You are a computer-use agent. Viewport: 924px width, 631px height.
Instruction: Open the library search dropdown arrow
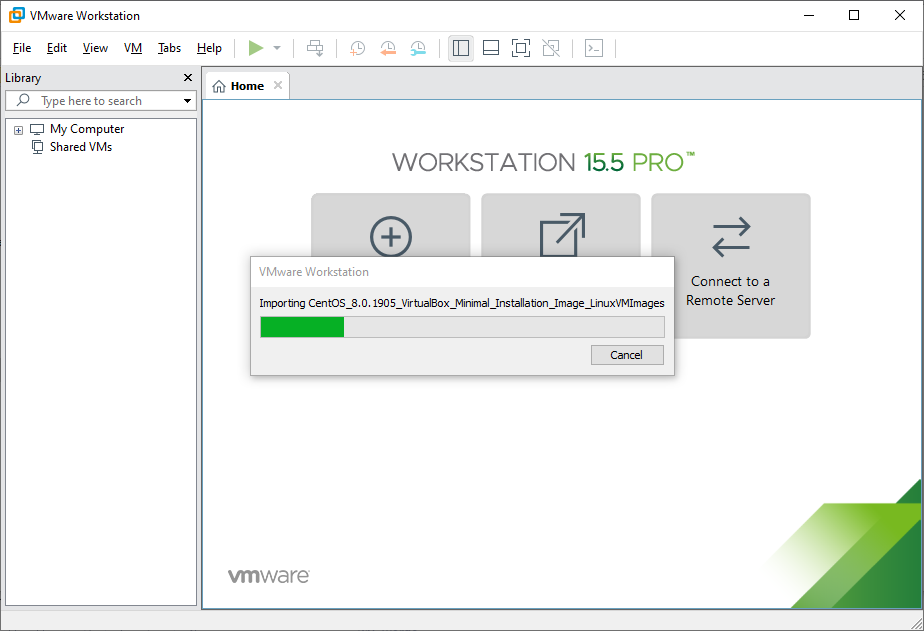point(187,101)
